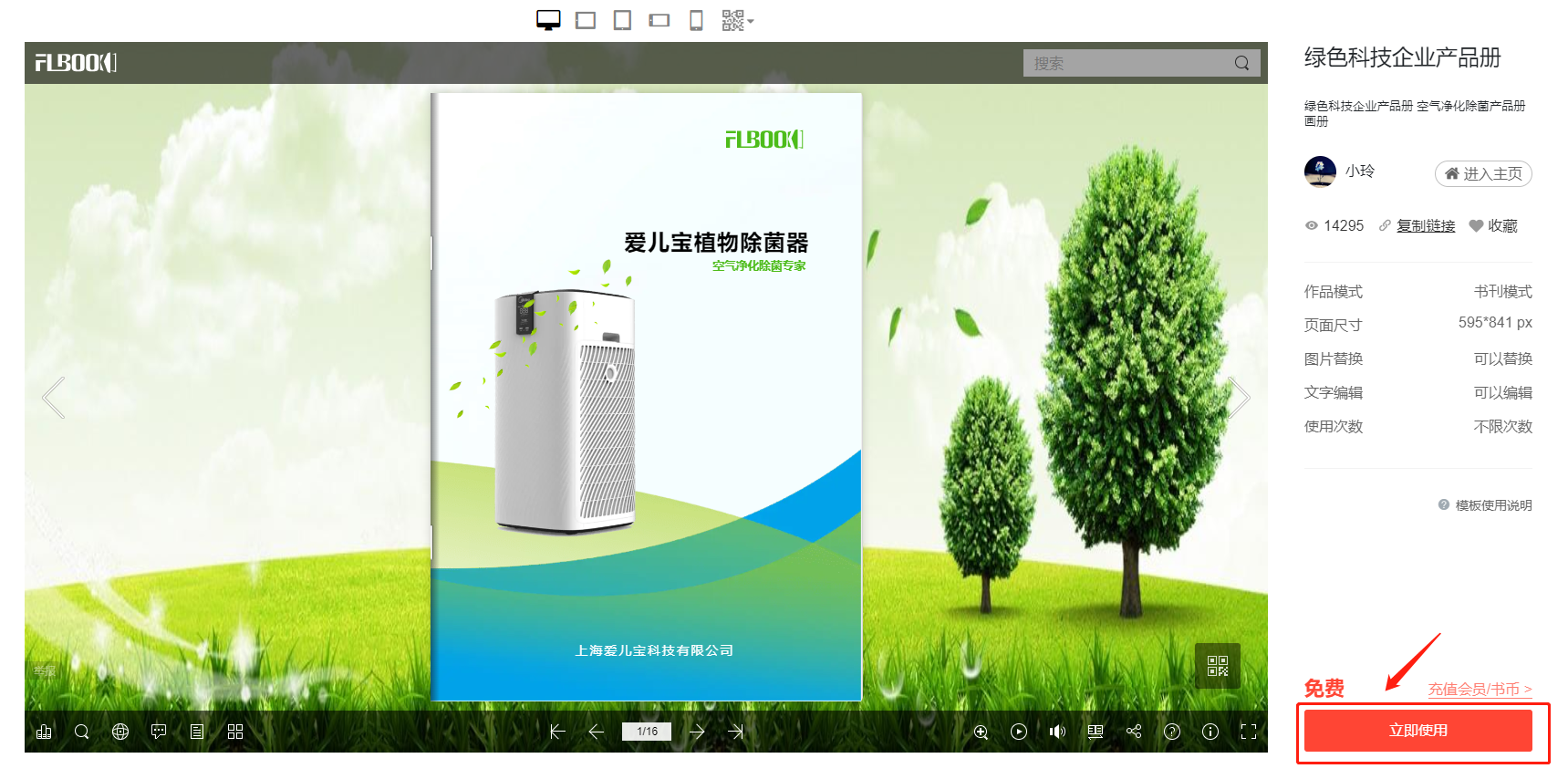Open the QR code button over the viewer
Viewport: 1568px width, 779px height.
[1218, 666]
